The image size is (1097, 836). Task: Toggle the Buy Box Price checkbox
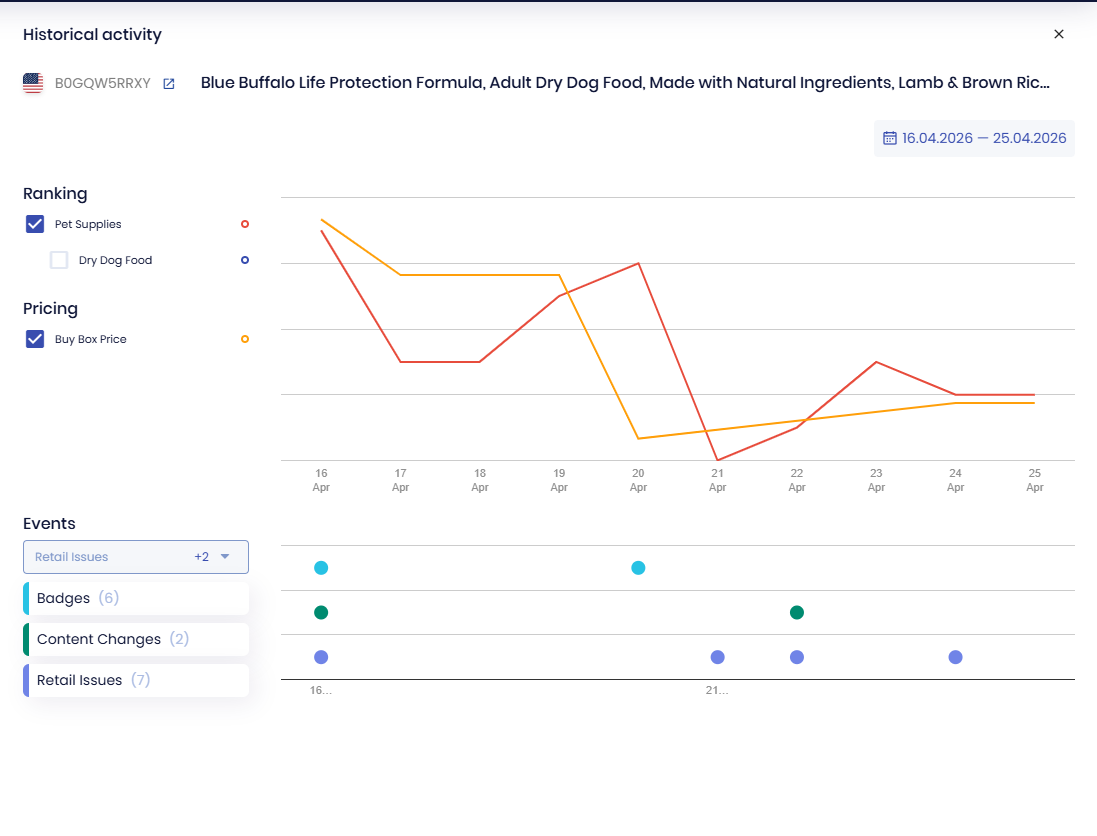35,339
